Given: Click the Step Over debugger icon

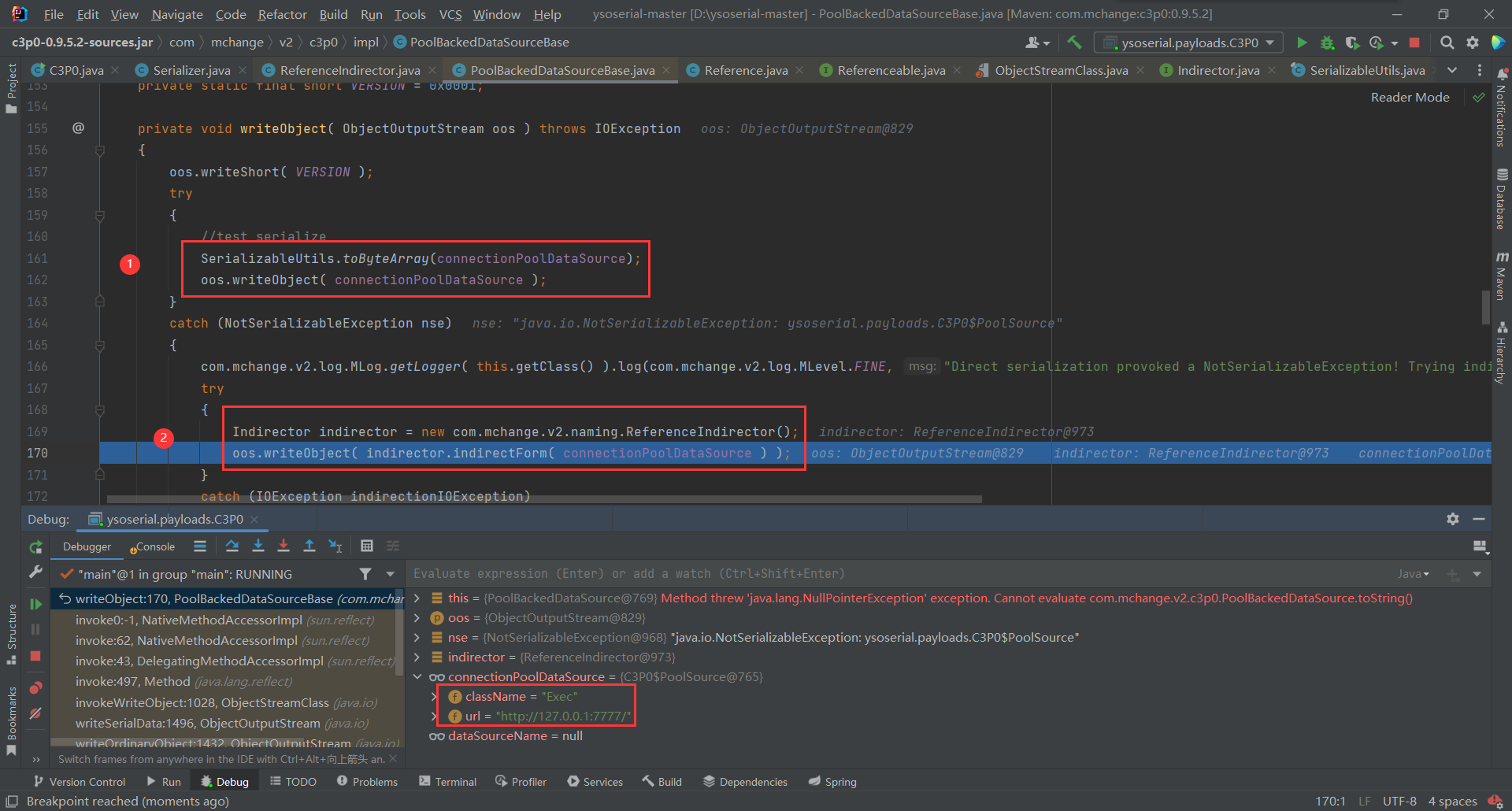Looking at the screenshot, I should pos(232,546).
